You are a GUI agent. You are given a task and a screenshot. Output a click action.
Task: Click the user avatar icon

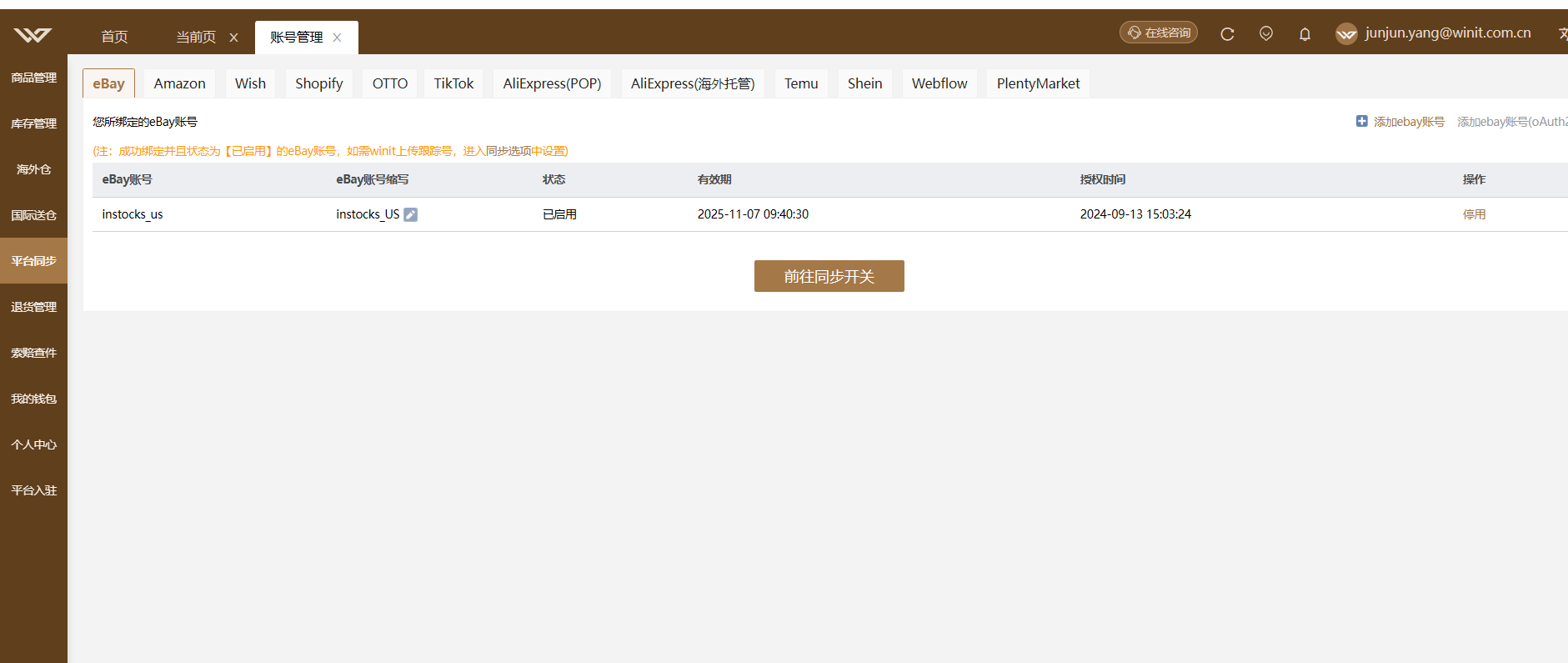pos(1346,33)
